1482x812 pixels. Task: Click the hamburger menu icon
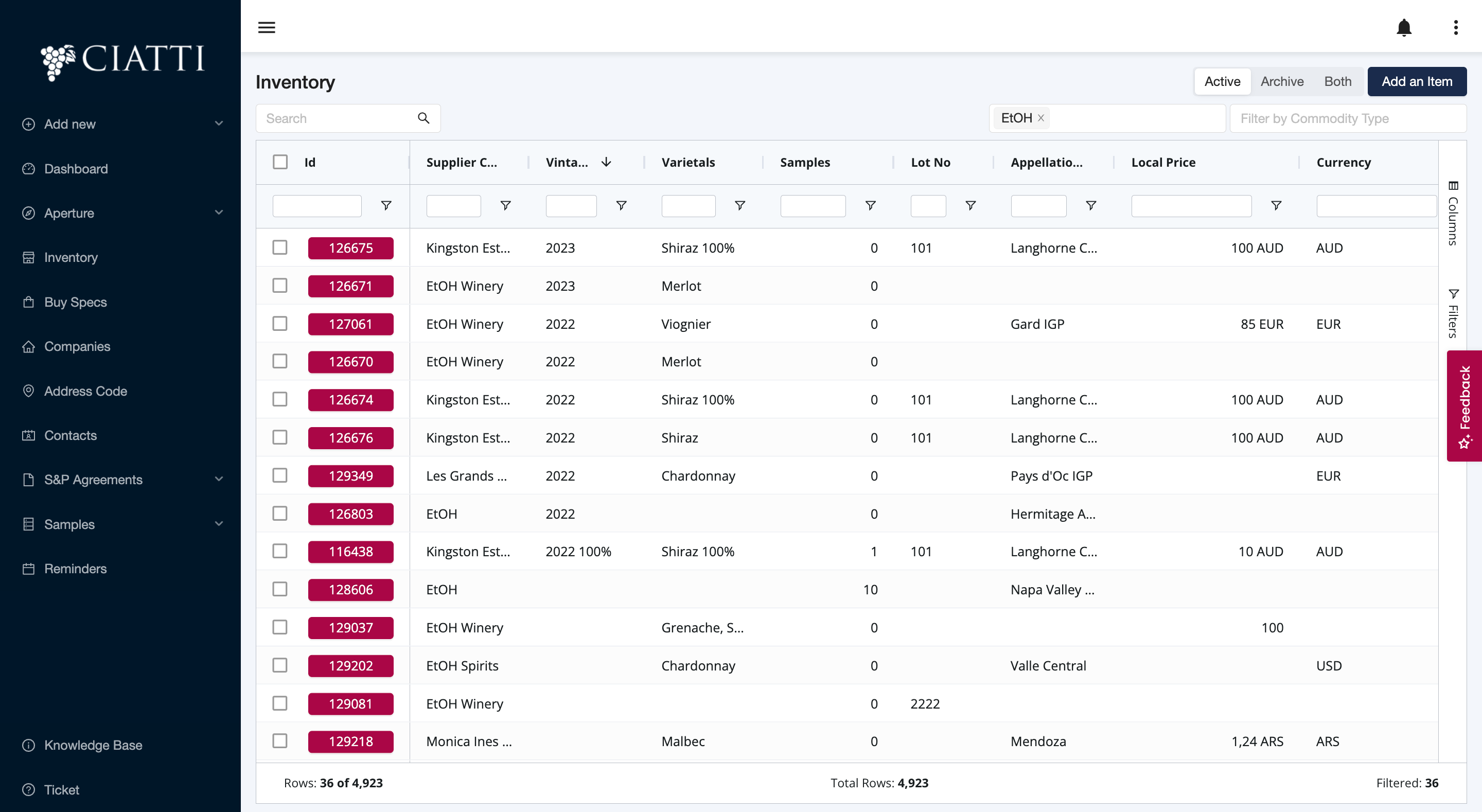coord(267,27)
